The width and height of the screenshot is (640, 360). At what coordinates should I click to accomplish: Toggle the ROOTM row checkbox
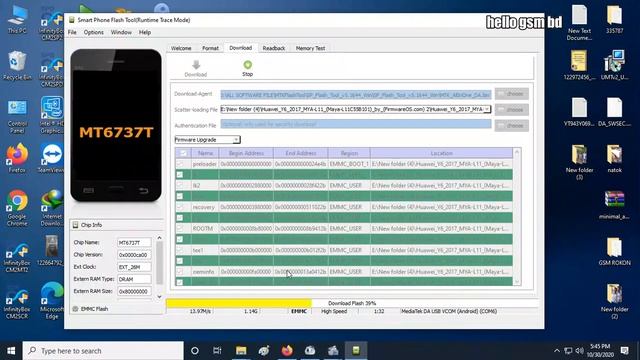click(x=180, y=229)
